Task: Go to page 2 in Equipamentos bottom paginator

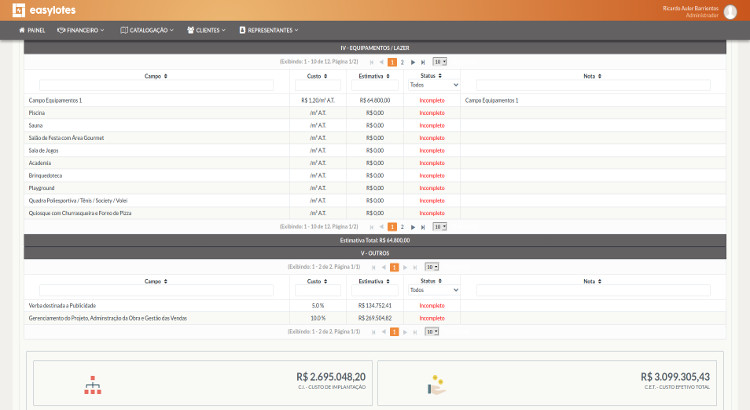Action: [x=402, y=227]
